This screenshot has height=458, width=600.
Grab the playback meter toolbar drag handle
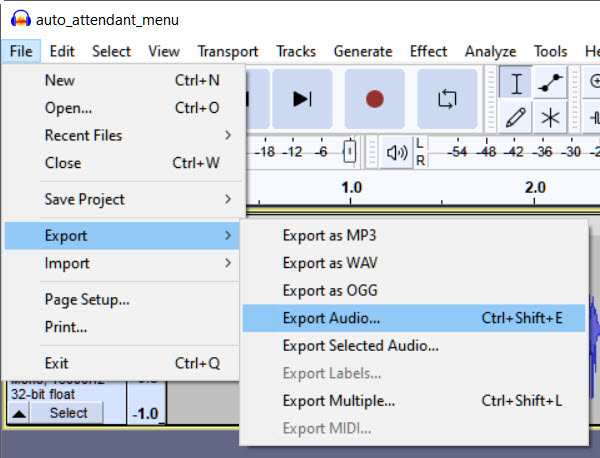click(x=371, y=152)
